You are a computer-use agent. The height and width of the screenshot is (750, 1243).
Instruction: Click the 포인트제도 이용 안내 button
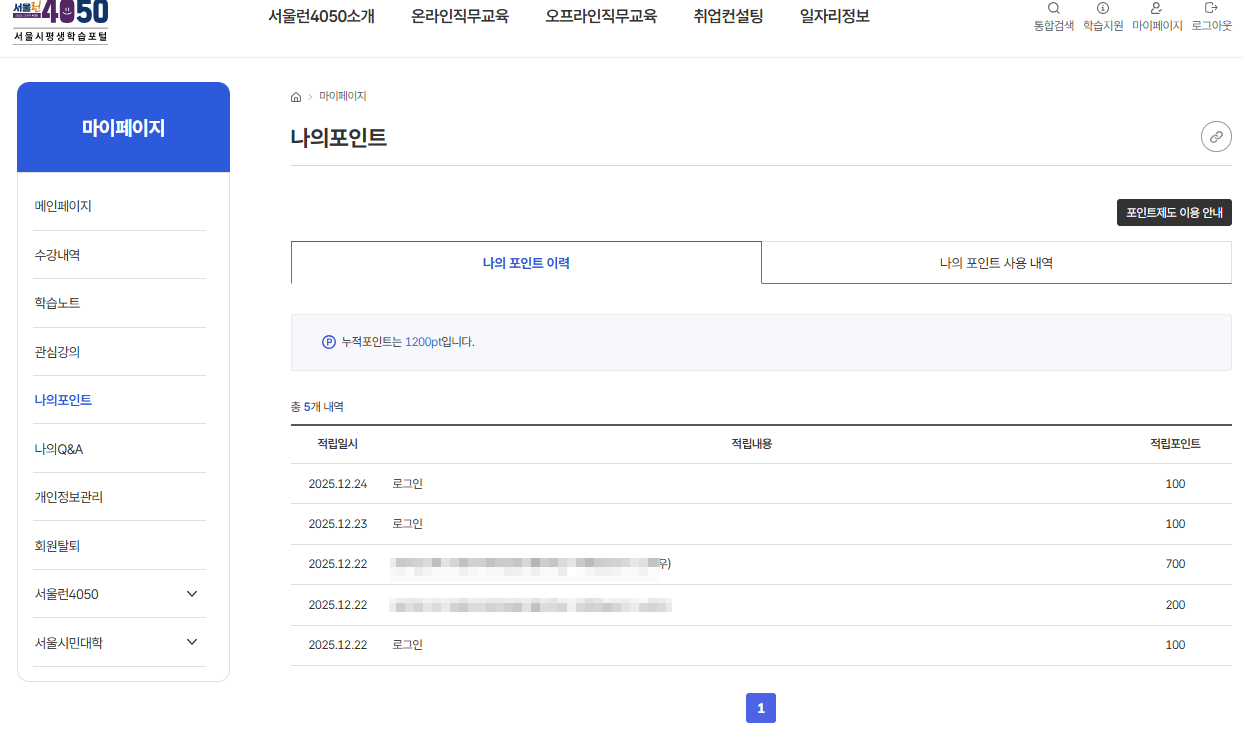click(x=1174, y=212)
